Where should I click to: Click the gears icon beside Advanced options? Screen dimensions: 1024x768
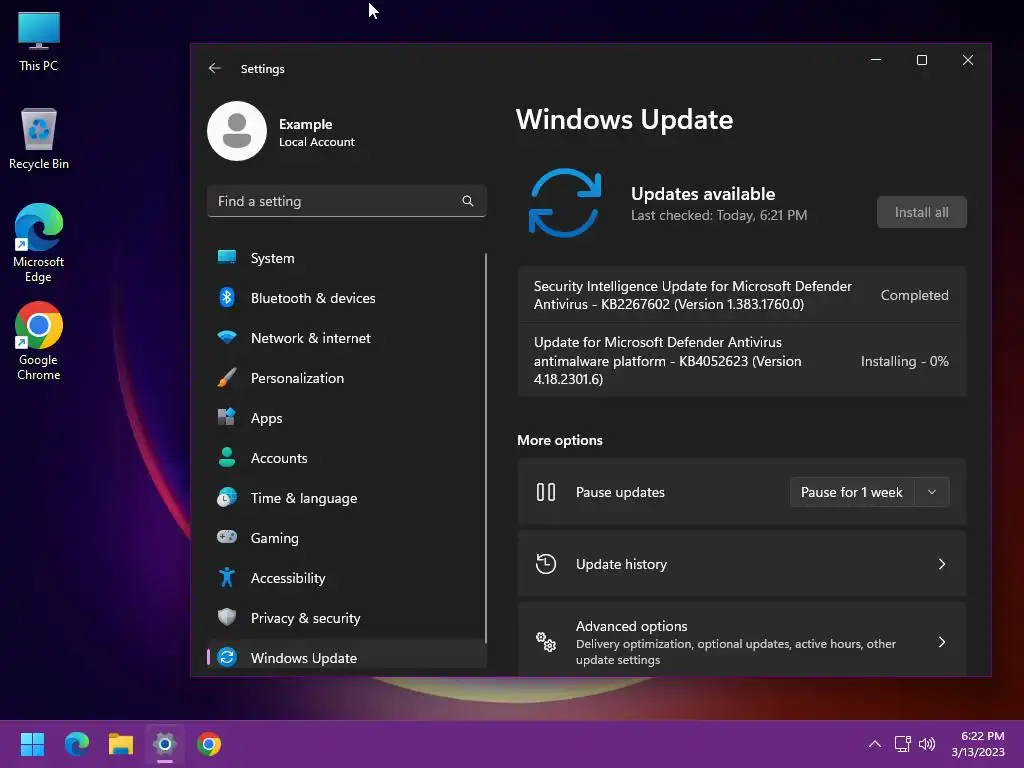(546, 642)
